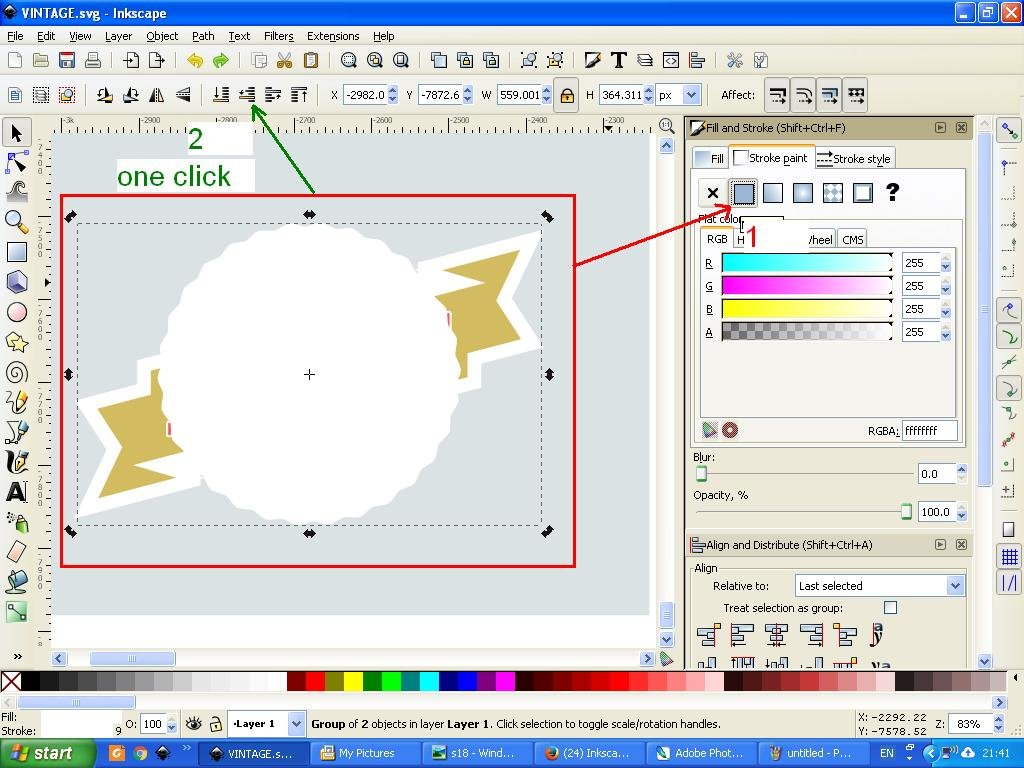The image size is (1024, 768).
Task: Select the Spray tool
Action: pos(16,522)
